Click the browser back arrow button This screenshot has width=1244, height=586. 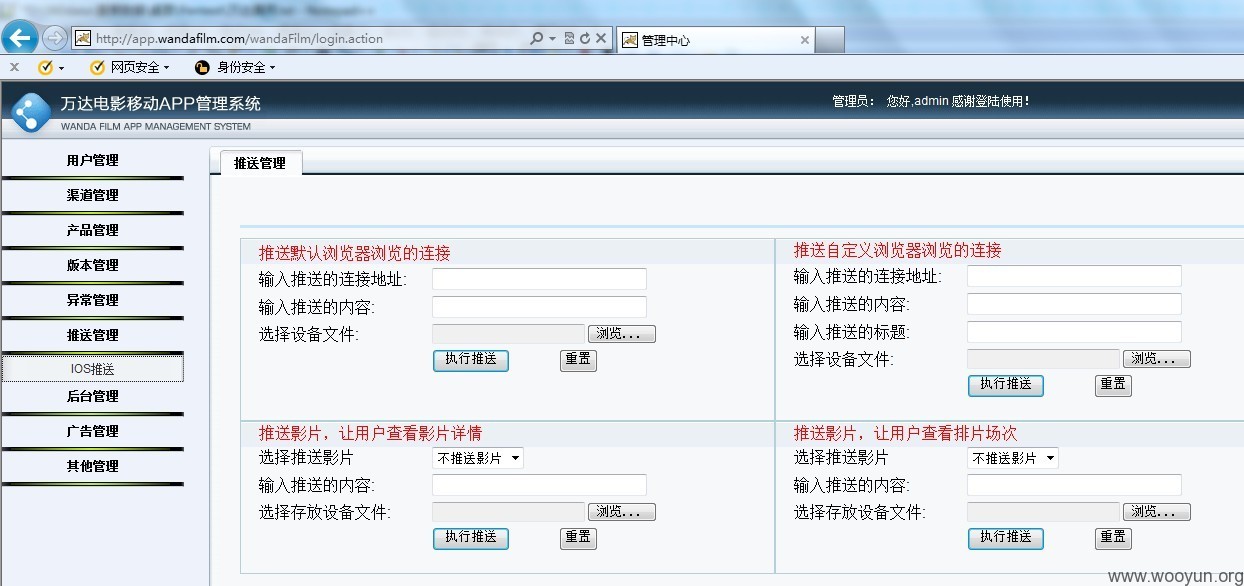[20, 39]
